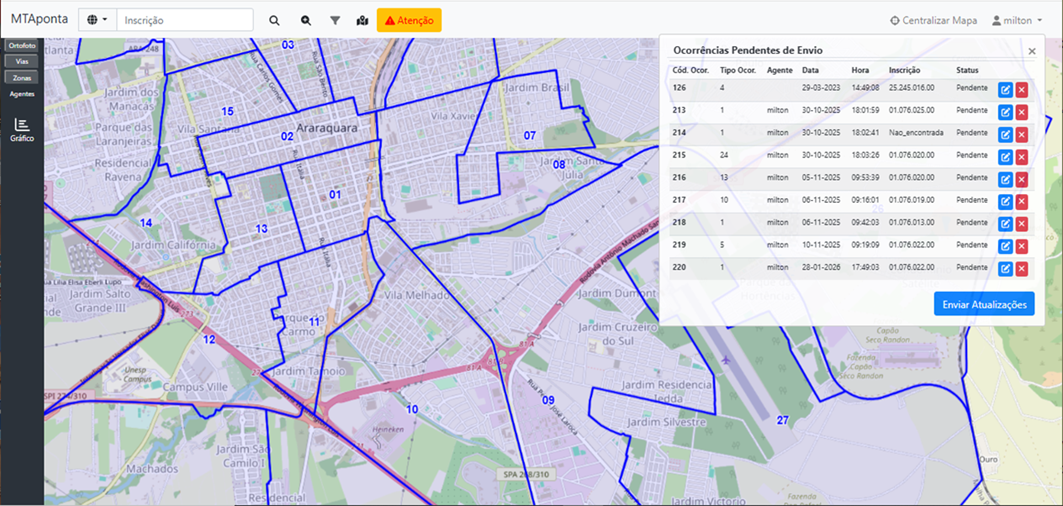Click the map marker icon in toolbar
The width and height of the screenshot is (1063, 506).
click(363, 20)
